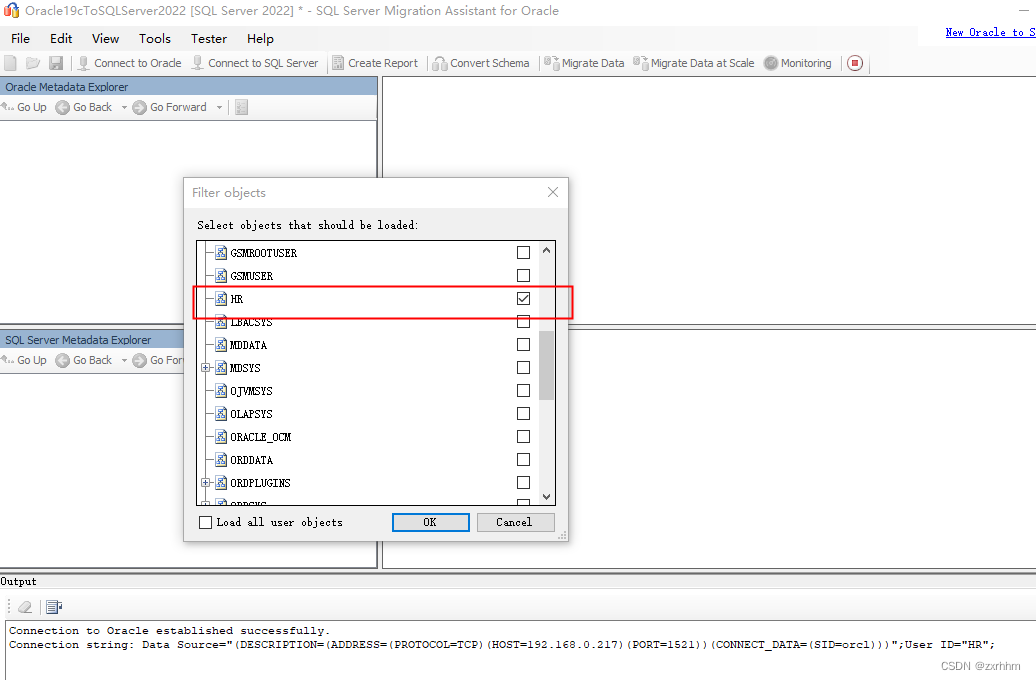
Task: Click the Filter objects scrollbar thumb
Action: click(x=546, y=365)
